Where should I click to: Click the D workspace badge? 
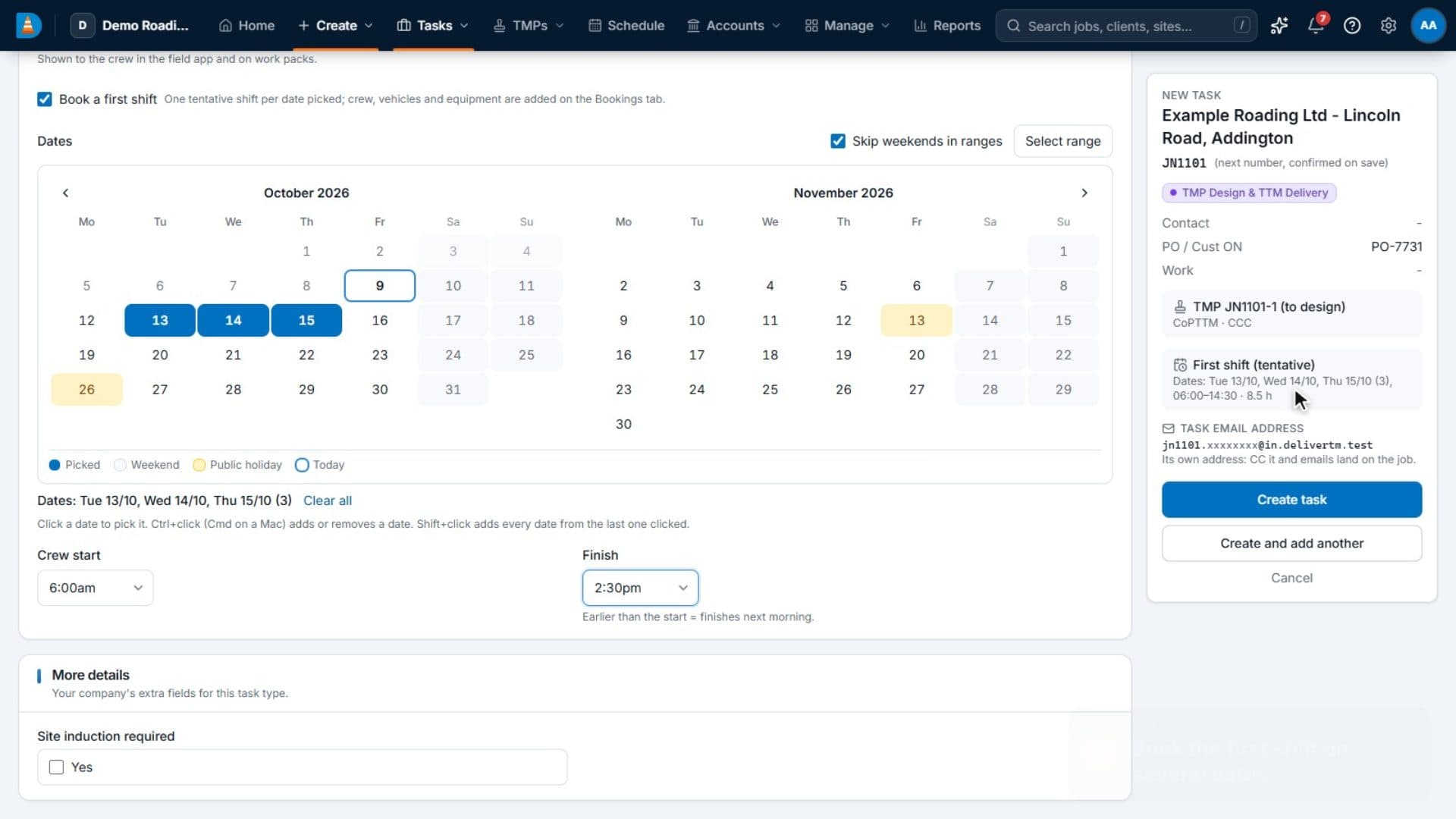coord(83,25)
